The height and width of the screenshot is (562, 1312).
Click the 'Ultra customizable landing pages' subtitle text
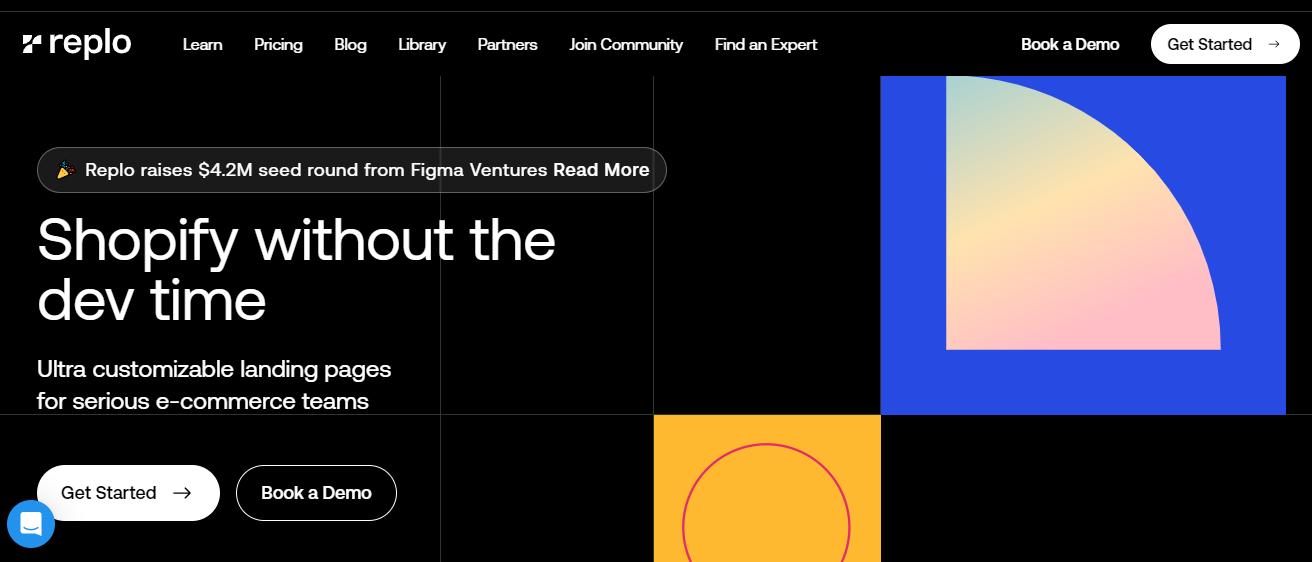(x=214, y=385)
